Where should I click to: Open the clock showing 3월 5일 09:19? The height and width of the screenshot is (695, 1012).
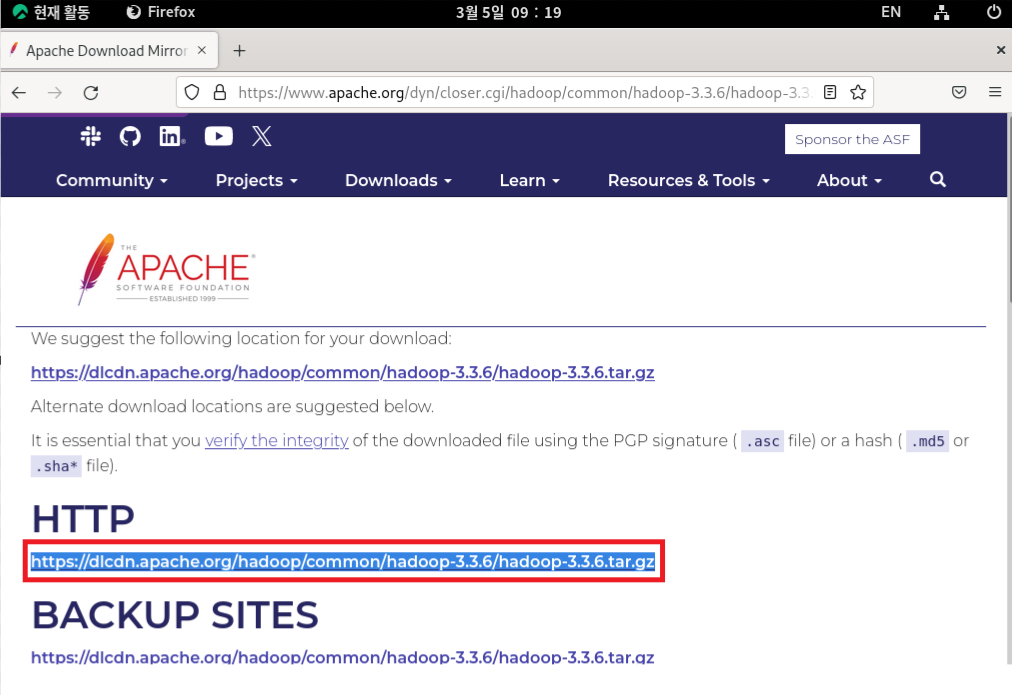coord(509,12)
